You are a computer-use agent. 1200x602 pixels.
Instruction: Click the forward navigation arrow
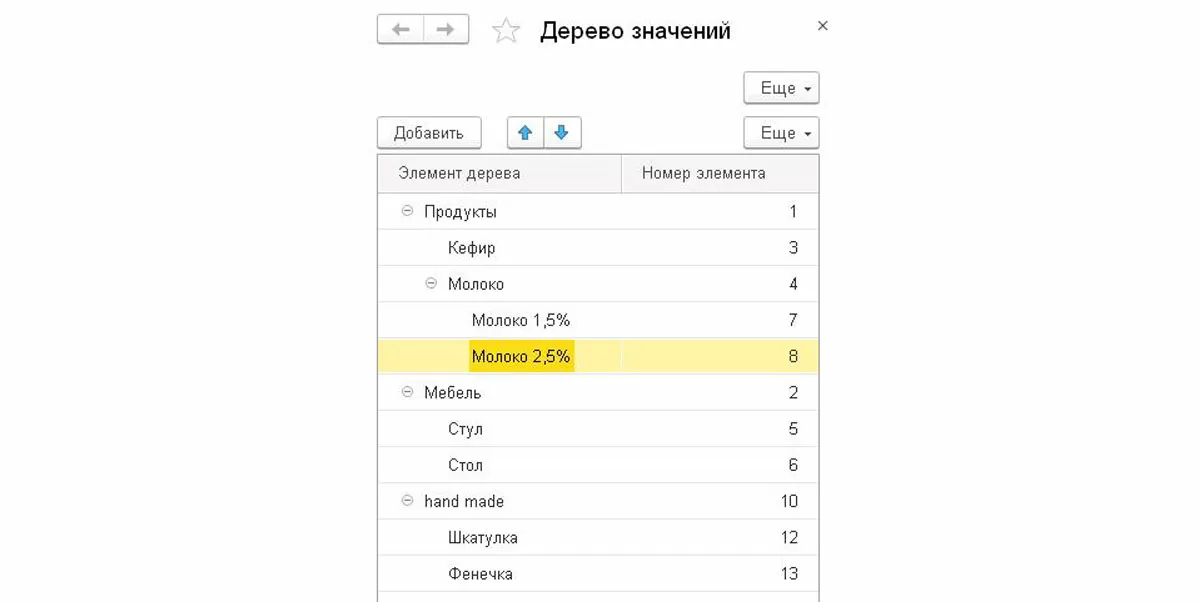(446, 30)
